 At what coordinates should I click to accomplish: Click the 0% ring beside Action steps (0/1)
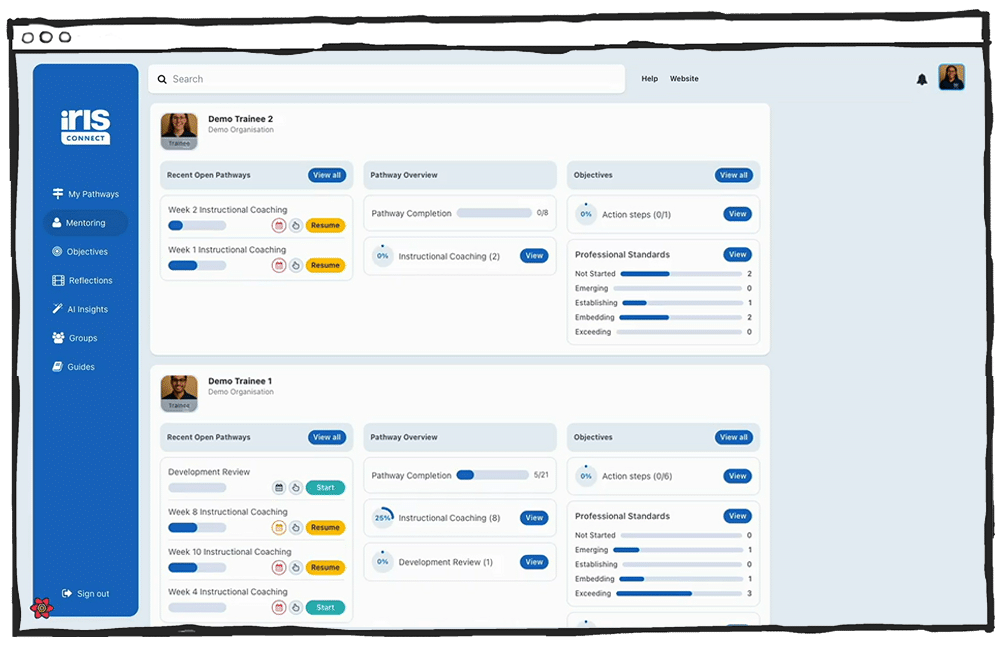tap(585, 214)
